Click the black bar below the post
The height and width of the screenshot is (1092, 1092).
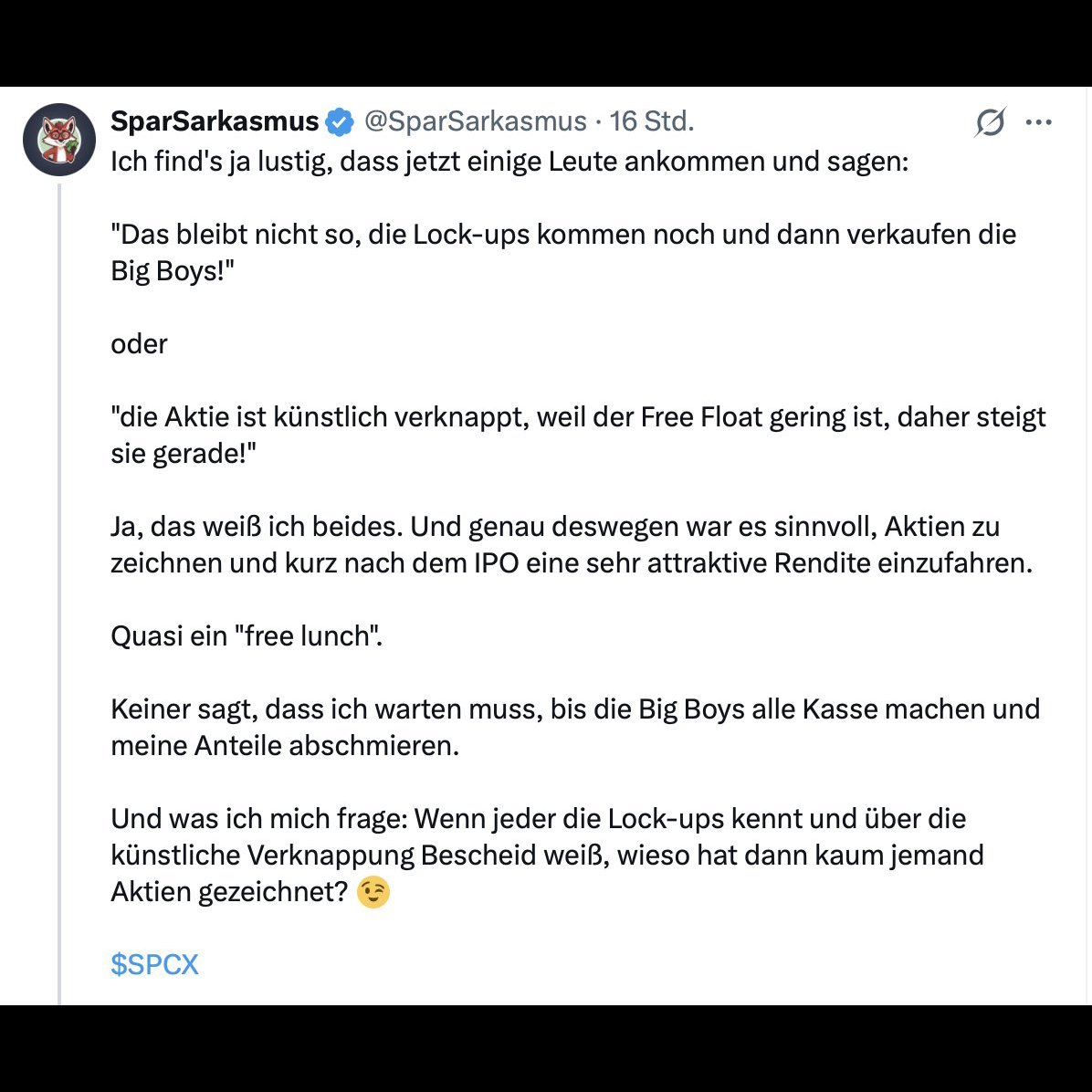pyautogui.click(x=546, y=1048)
